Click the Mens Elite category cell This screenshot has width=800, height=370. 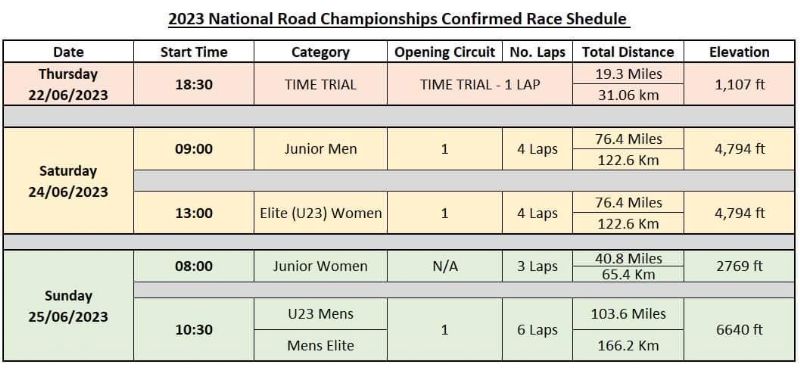pyautogui.click(x=320, y=345)
